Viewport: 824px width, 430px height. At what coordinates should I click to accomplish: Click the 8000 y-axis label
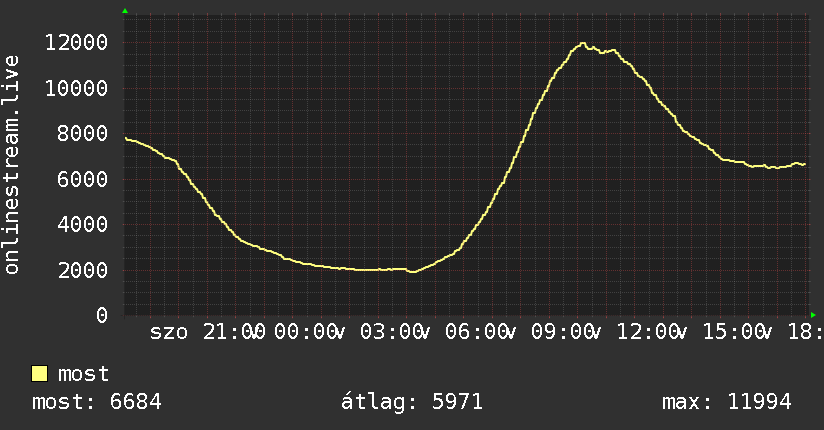(x=83, y=134)
